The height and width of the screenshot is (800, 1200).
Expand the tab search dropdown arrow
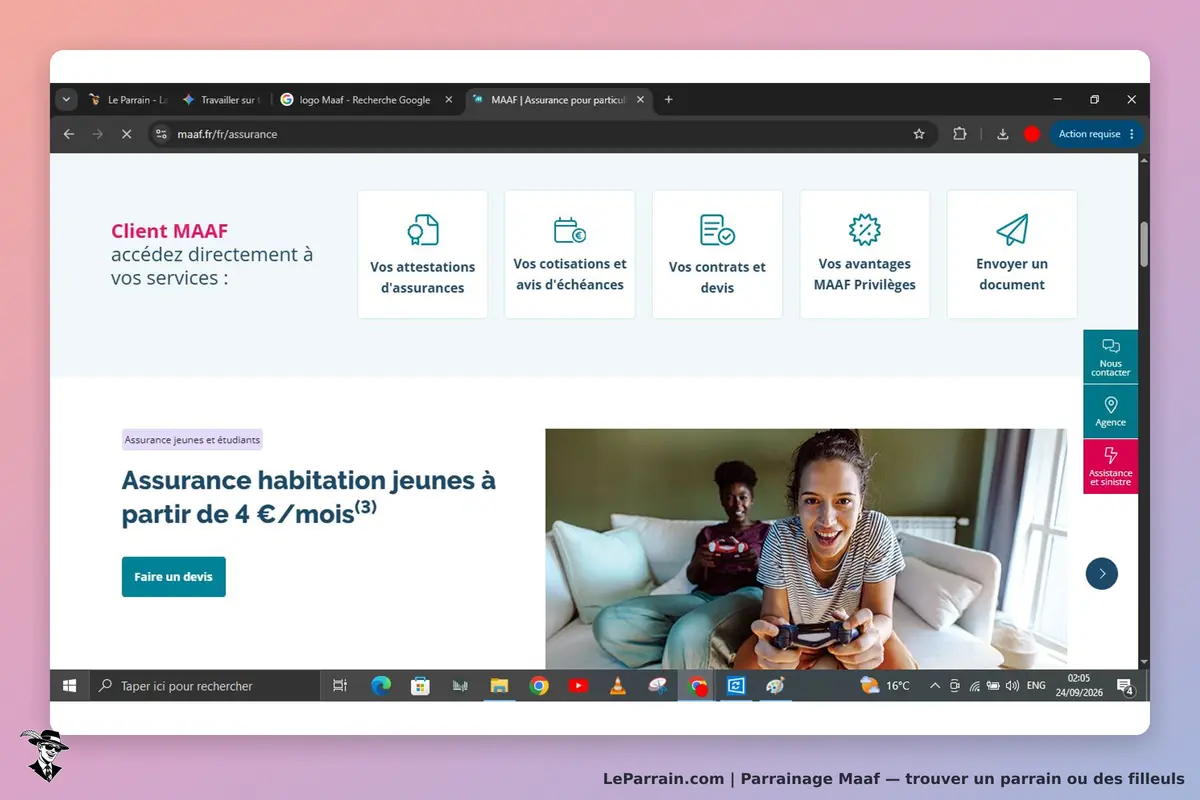[x=67, y=100]
